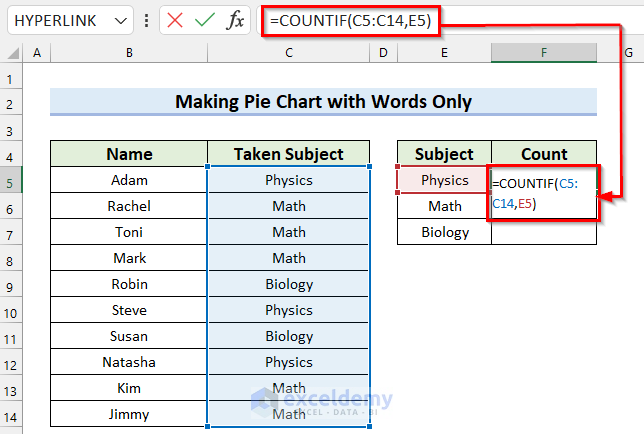
Task: Open the Name Box dropdown arrow
Action: tap(121, 20)
